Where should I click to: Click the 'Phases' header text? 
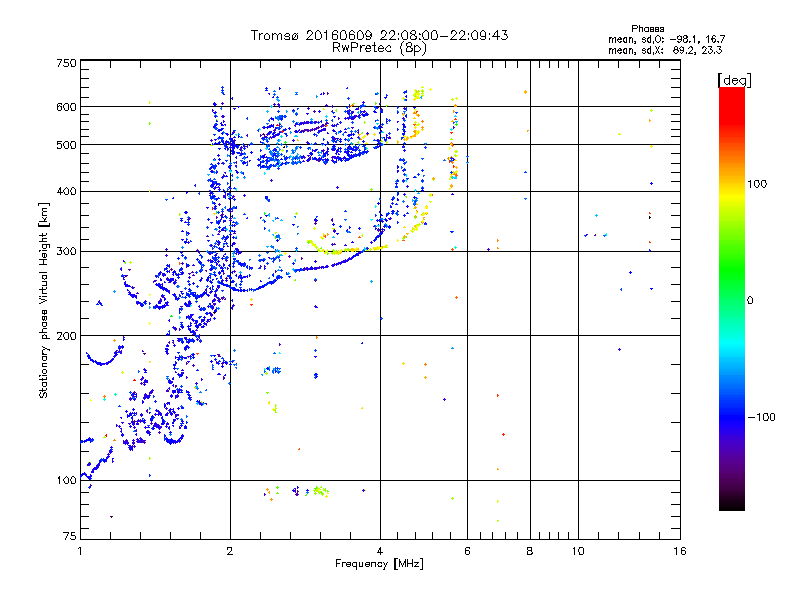[x=647, y=29]
